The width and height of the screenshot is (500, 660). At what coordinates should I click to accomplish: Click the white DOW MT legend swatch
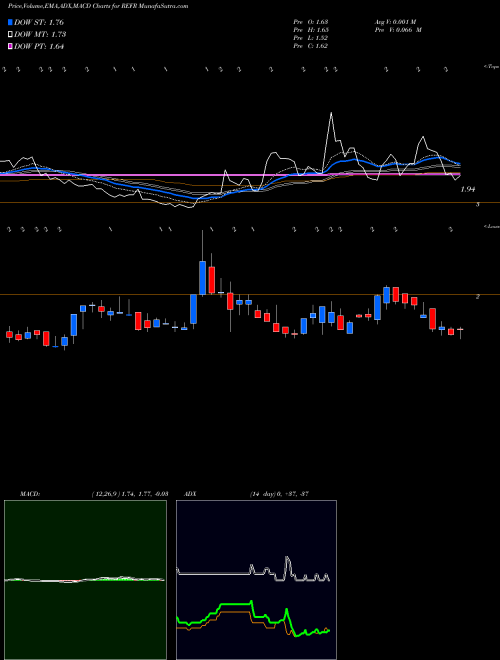tap(10, 35)
